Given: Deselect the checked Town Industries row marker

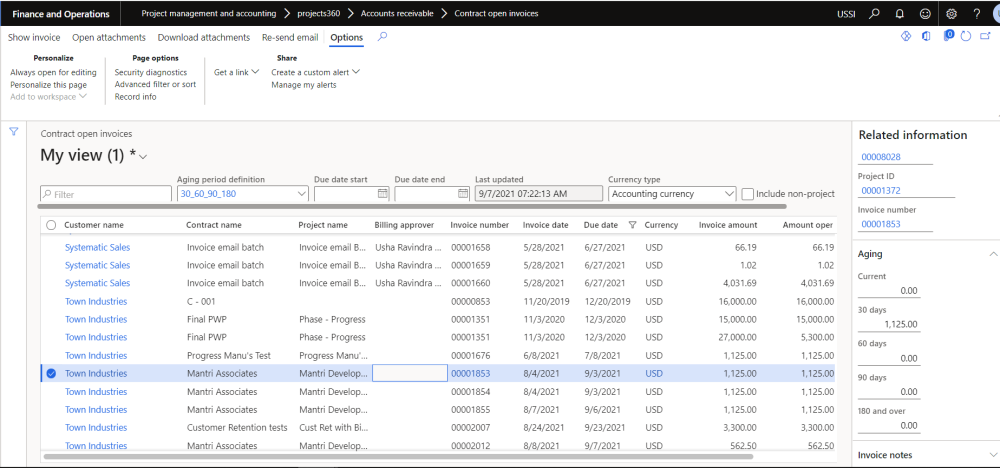Looking at the screenshot, I should 51,373.
